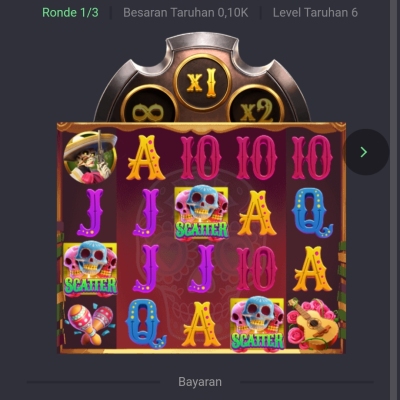
Task: Click the guitar with roses symbol
Action: pyautogui.click(x=313, y=324)
